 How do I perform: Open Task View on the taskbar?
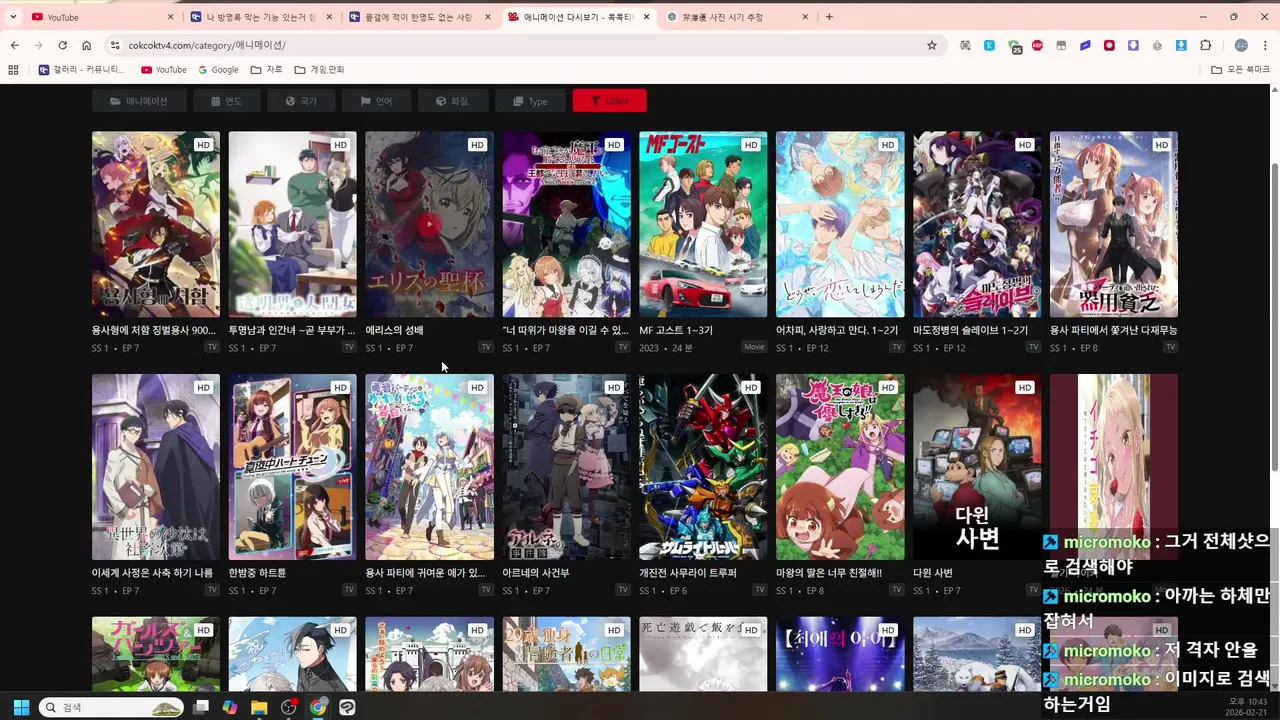201,707
